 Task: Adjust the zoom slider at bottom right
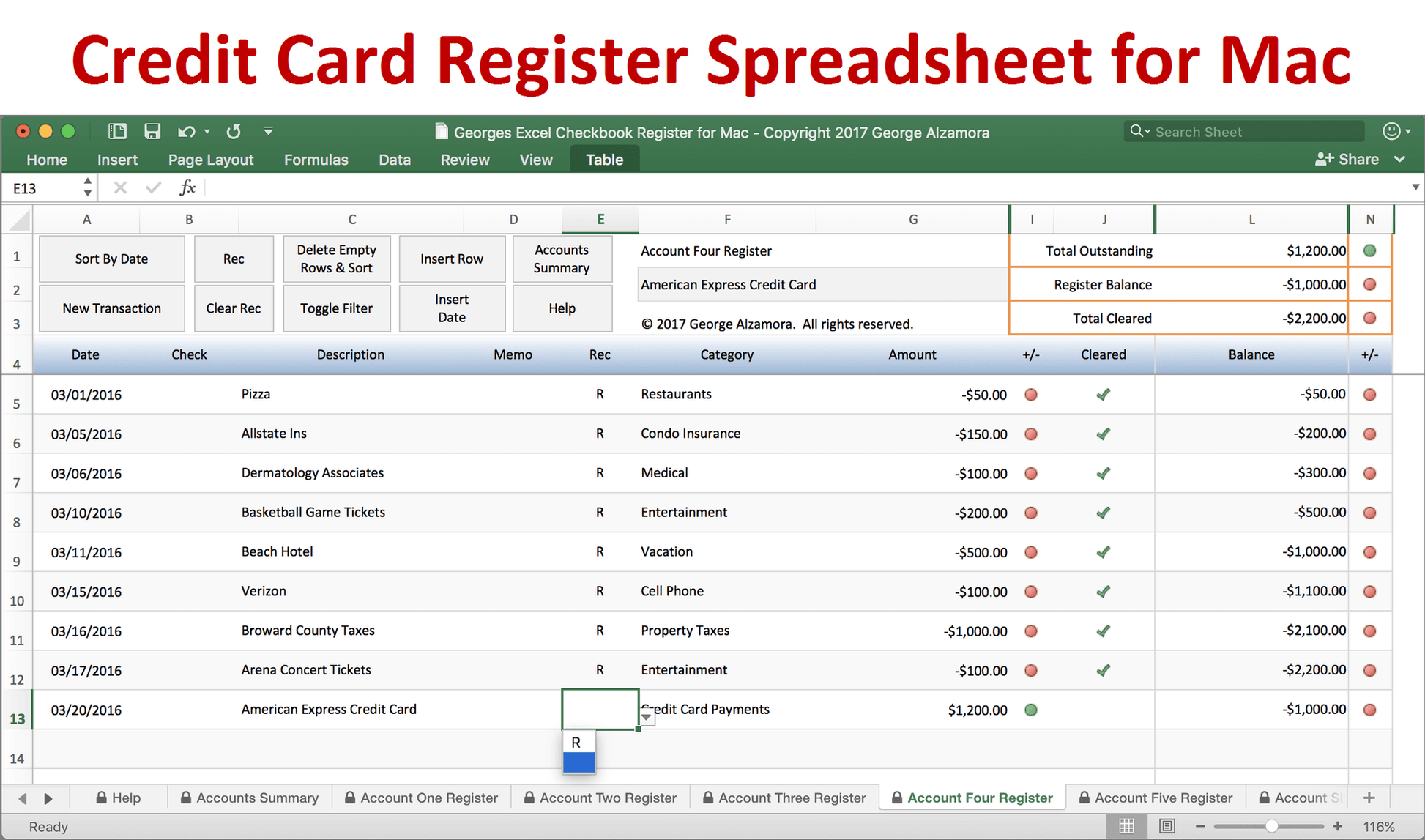pyautogui.click(x=1270, y=825)
